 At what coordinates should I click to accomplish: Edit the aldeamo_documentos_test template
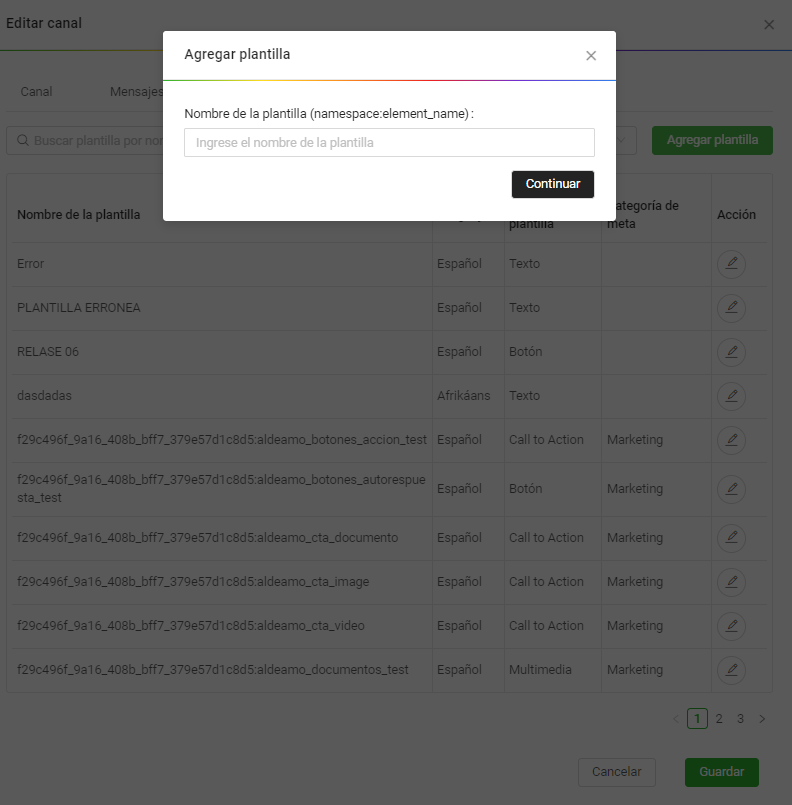click(x=731, y=670)
